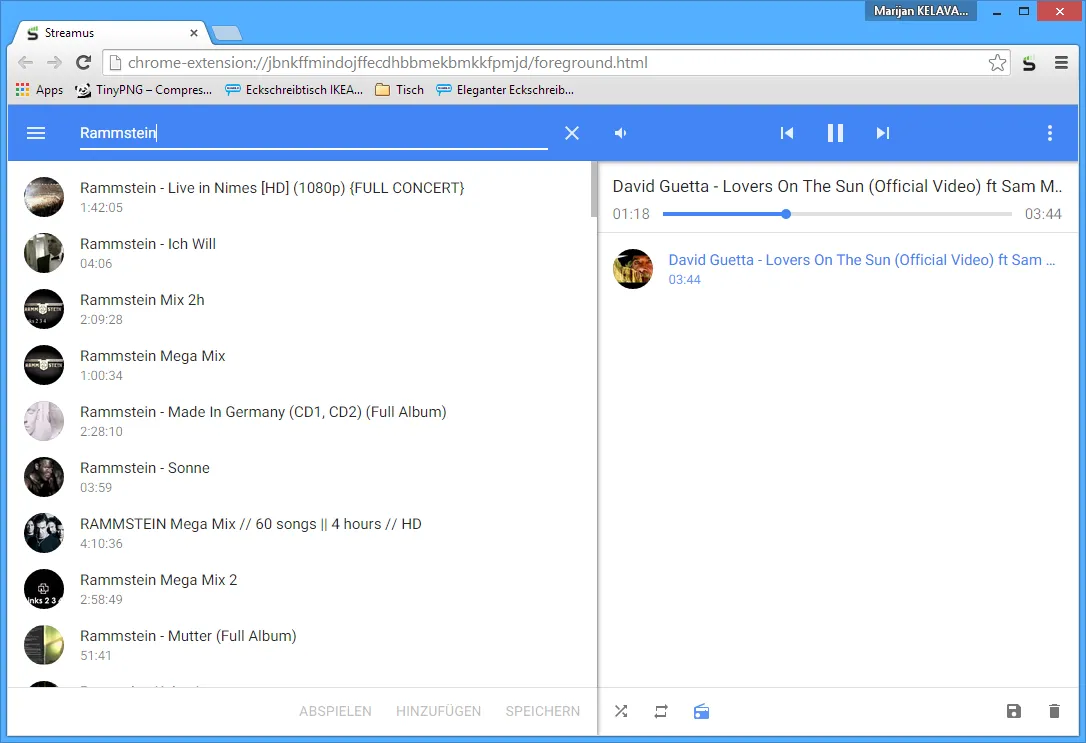This screenshot has height=743, width=1086.
Task: Click the search results scrollbar thumb
Action: coord(594,189)
